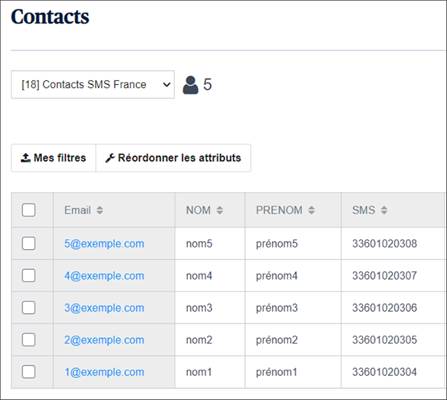Expand the list selector chevron arrow
The height and width of the screenshot is (400, 447).
(166, 85)
